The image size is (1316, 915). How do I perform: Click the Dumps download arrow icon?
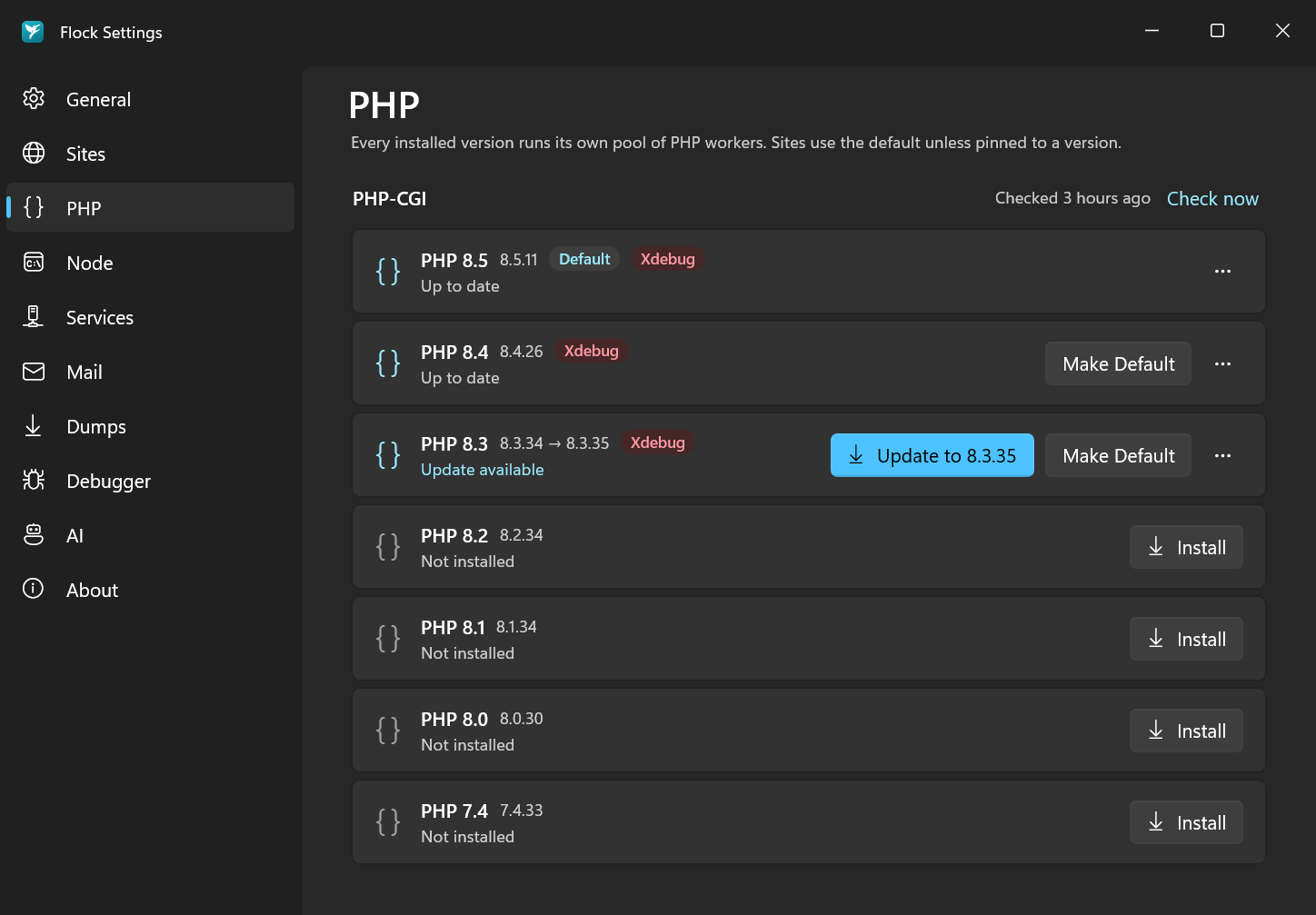coord(34,425)
